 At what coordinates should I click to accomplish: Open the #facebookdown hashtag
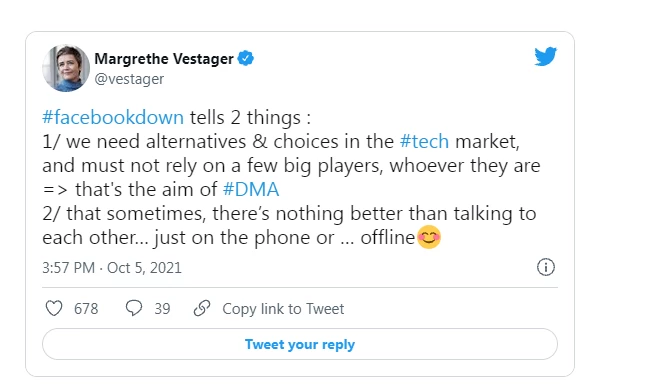113,117
